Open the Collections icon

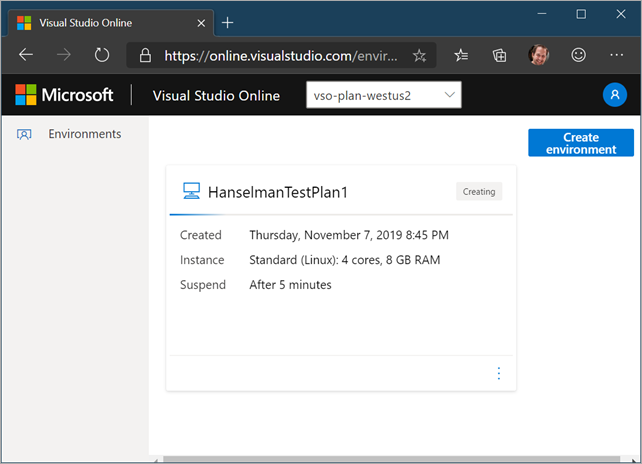coord(499,55)
